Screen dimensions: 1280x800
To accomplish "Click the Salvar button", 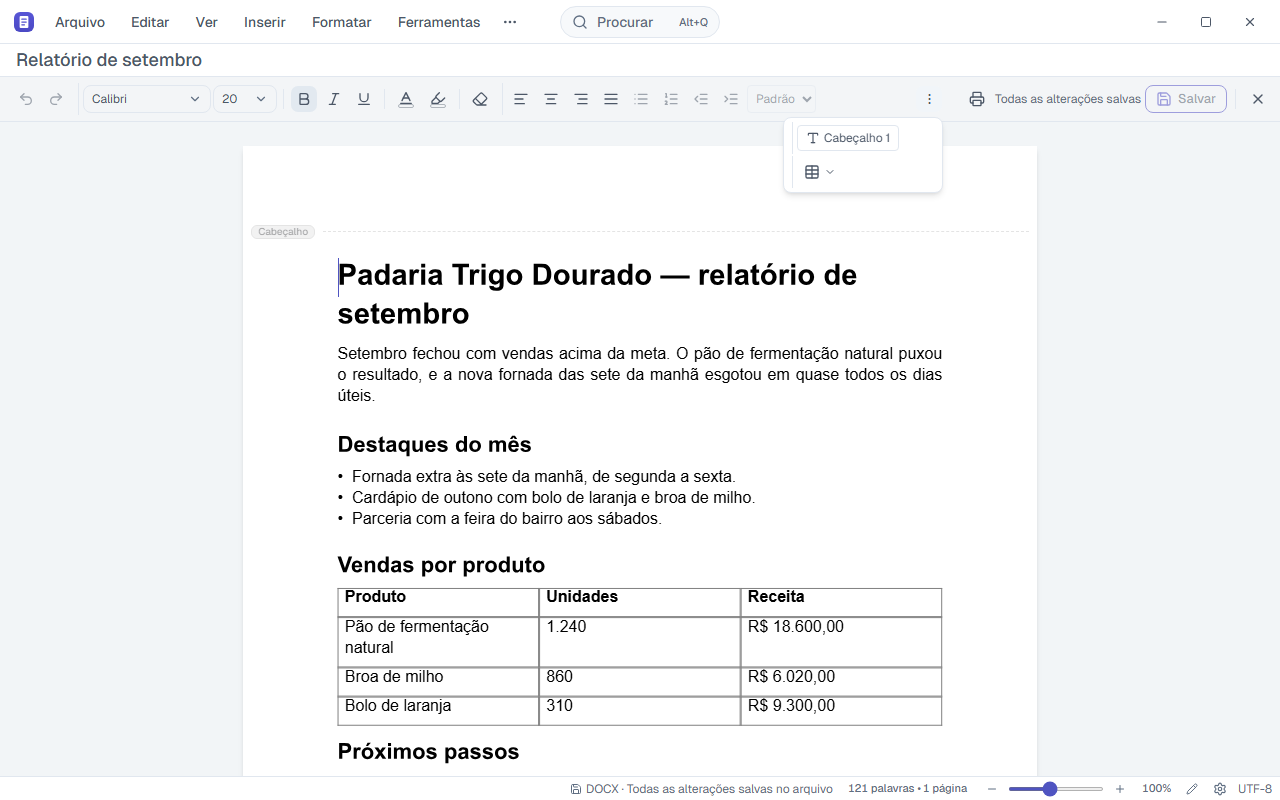I will point(1186,99).
